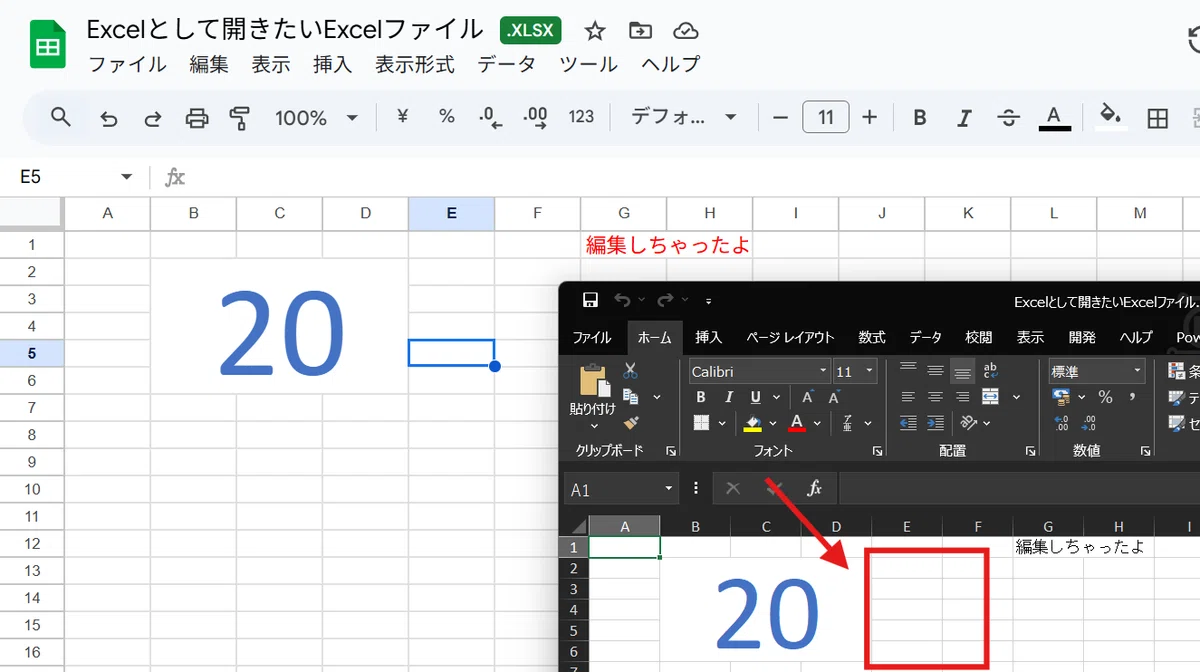The image size is (1200, 672).
Task: Switch to Excel 数式 tab
Action: 872,337
